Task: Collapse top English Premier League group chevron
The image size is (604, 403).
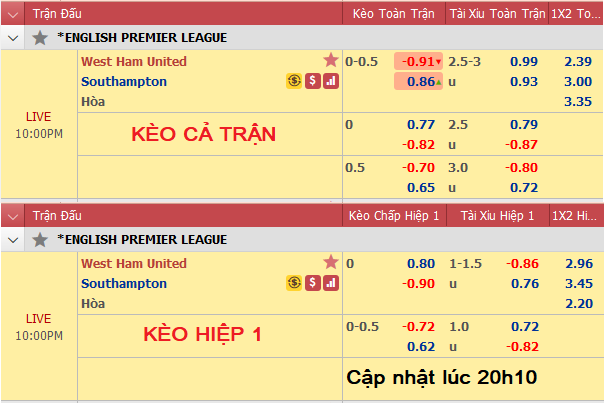Action: coord(13,38)
